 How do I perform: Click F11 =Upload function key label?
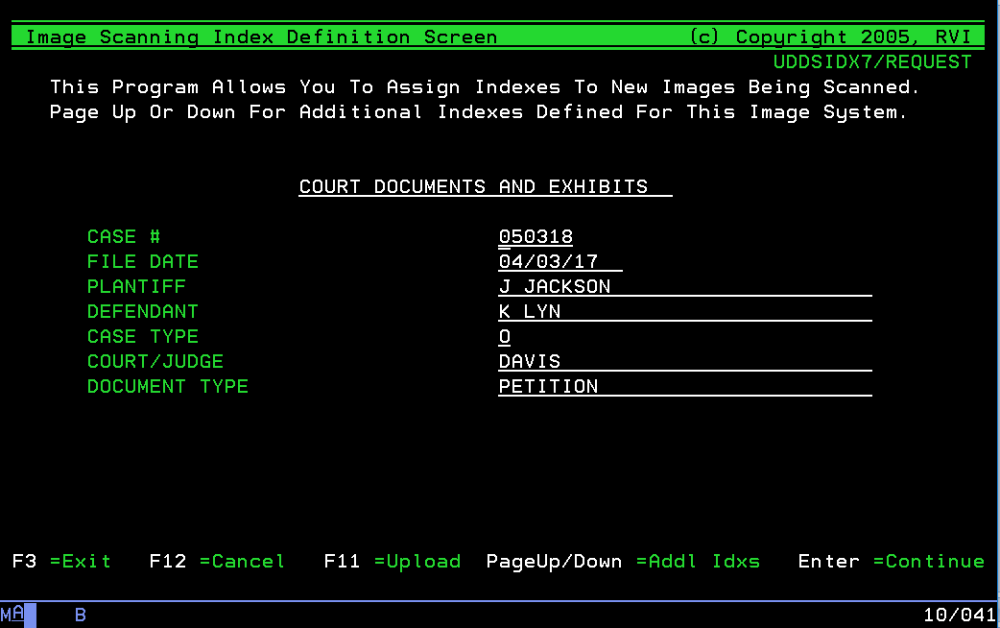(392, 561)
